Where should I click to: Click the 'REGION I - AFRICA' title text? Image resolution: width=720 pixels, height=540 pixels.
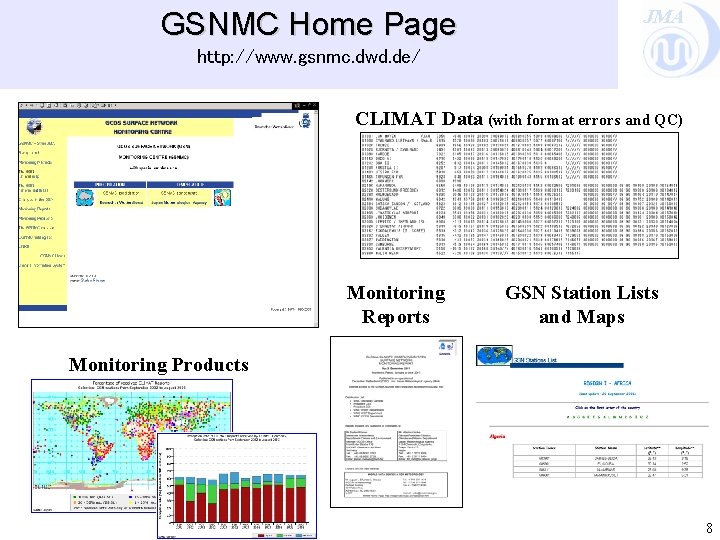click(x=607, y=383)
